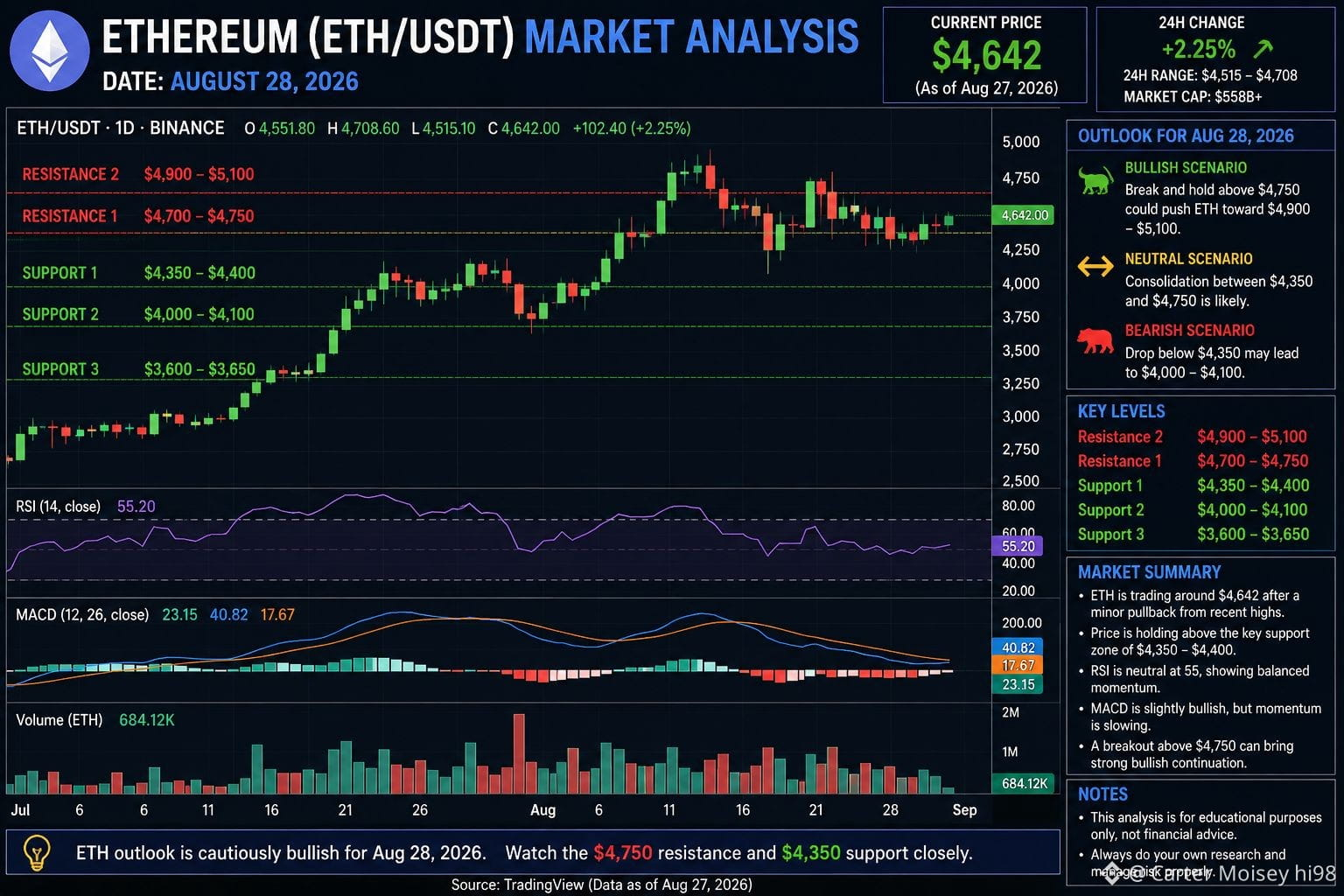Click the green "SUPPORT 1" label on the chart

(x=59, y=273)
